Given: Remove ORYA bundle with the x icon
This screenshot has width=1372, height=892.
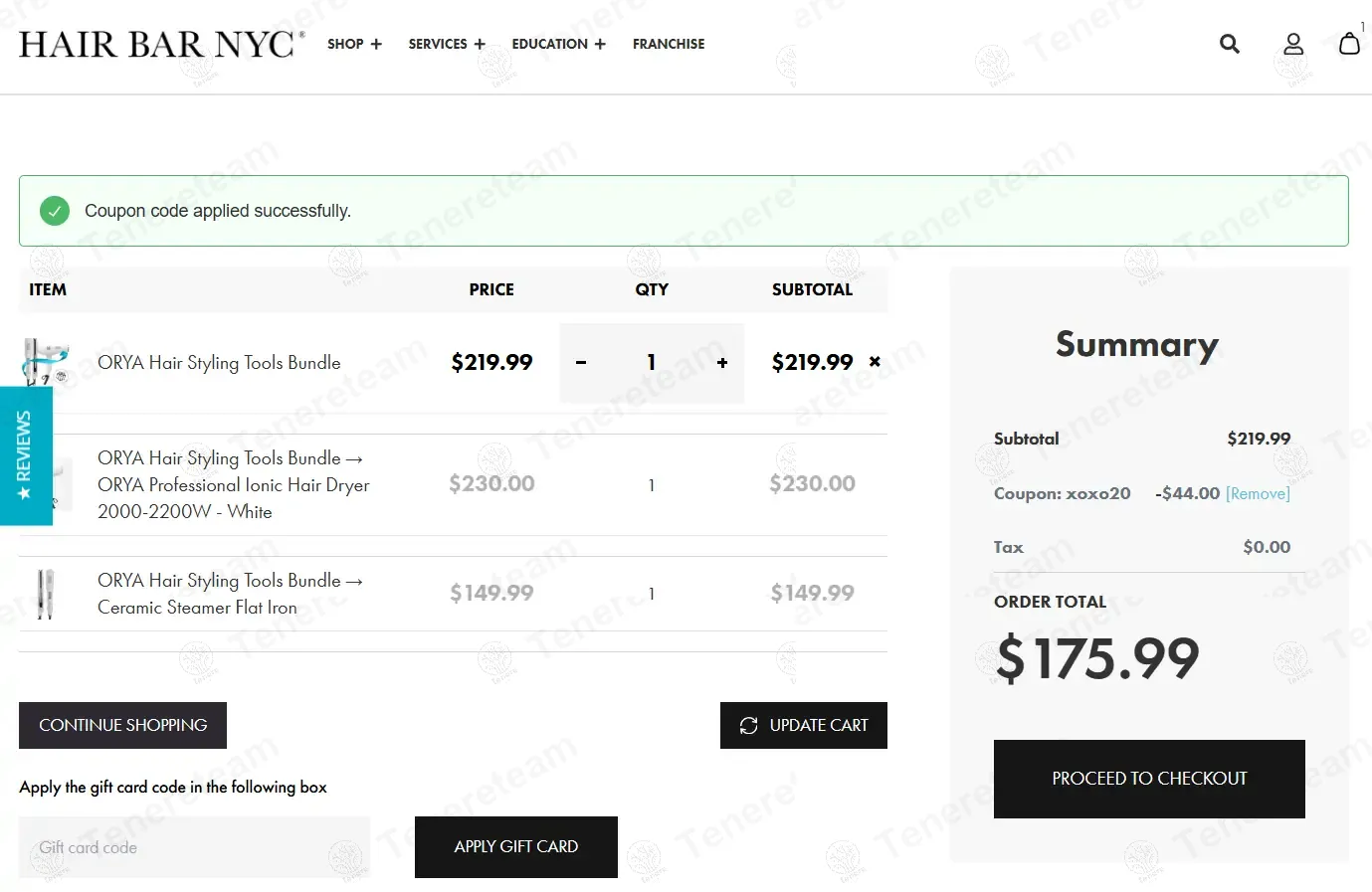Looking at the screenshot, I should [875, 362].
